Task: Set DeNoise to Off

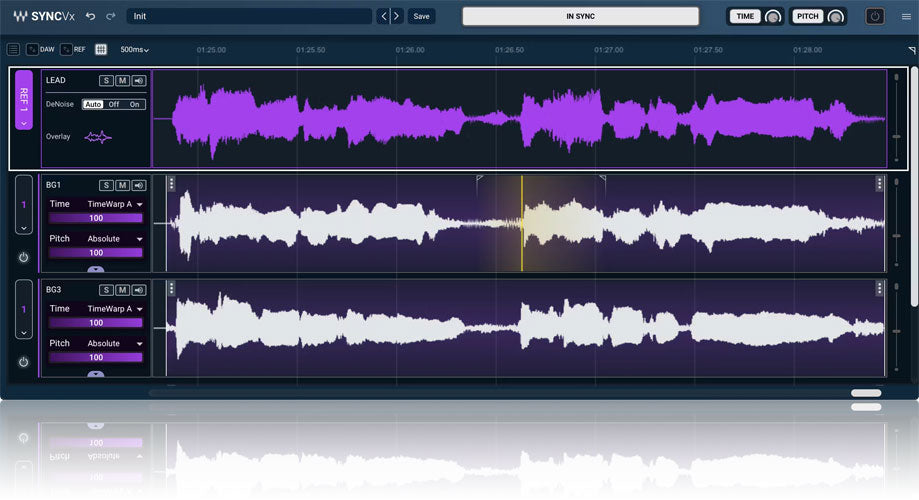Action: point(114,104)
